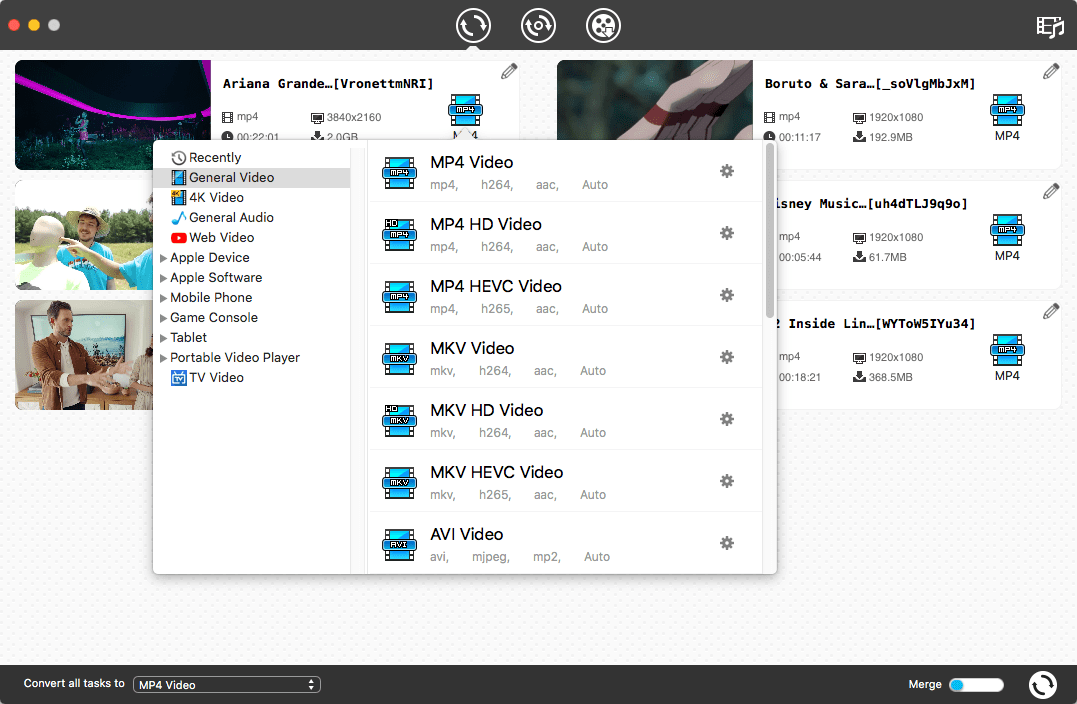Choose the MKV HD Video format preset

tap(565, 419)
